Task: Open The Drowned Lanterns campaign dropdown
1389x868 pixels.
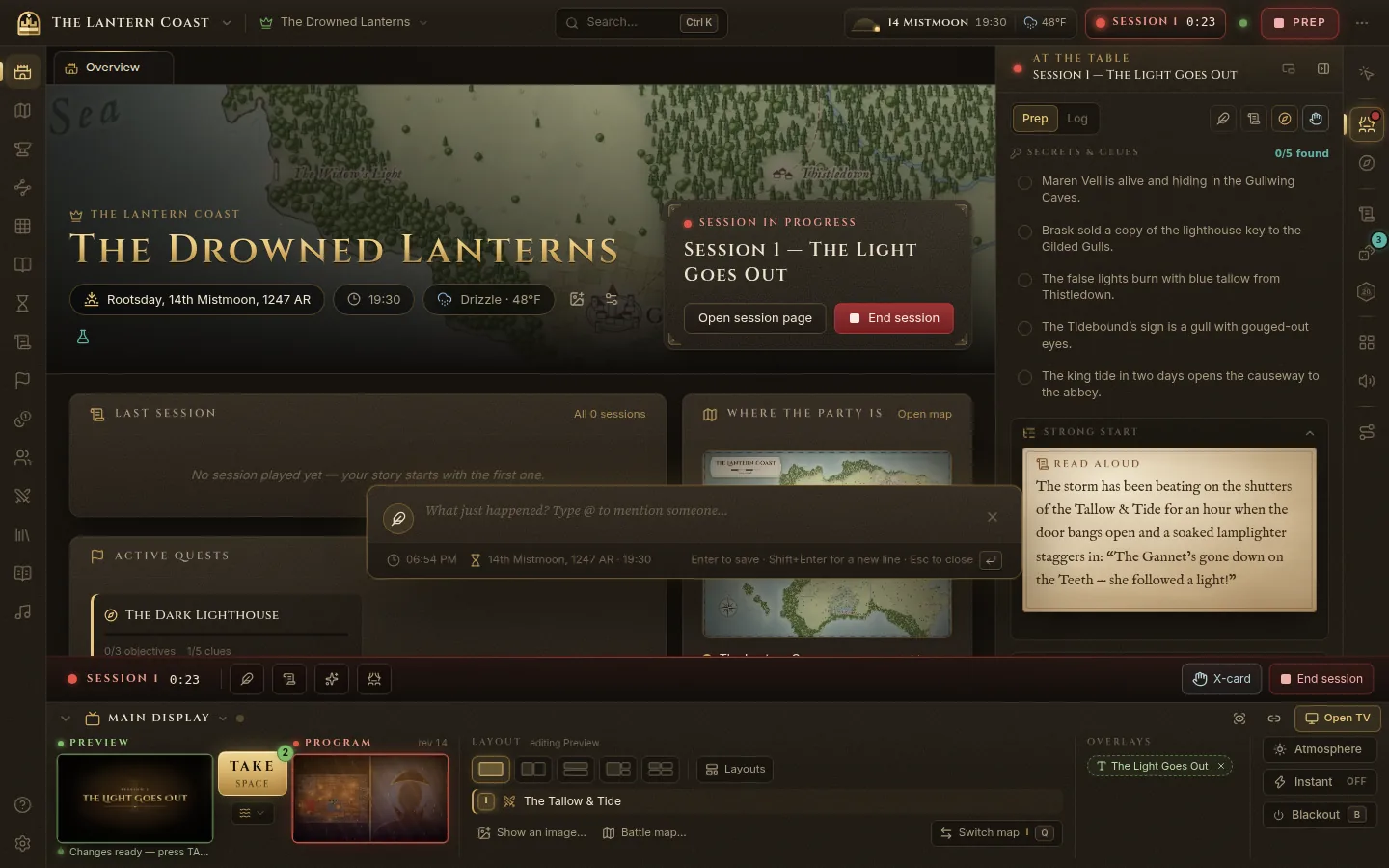Action: point(344,22)
